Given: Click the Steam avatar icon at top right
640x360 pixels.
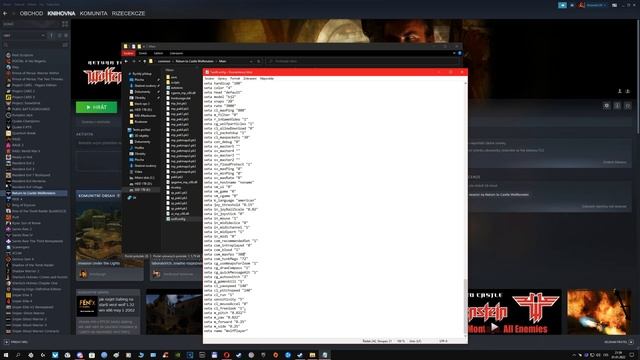Looking at the screenshot, I should [582, 5].
